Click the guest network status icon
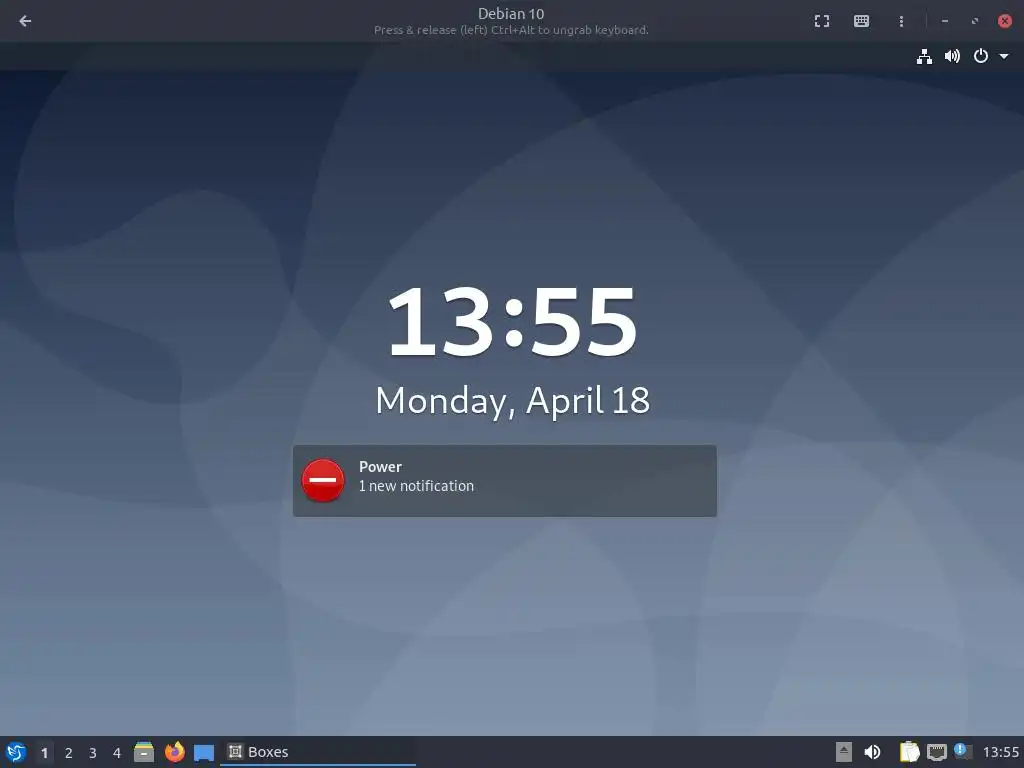This screenshot has height=768, width=1024. coord(924,56)
